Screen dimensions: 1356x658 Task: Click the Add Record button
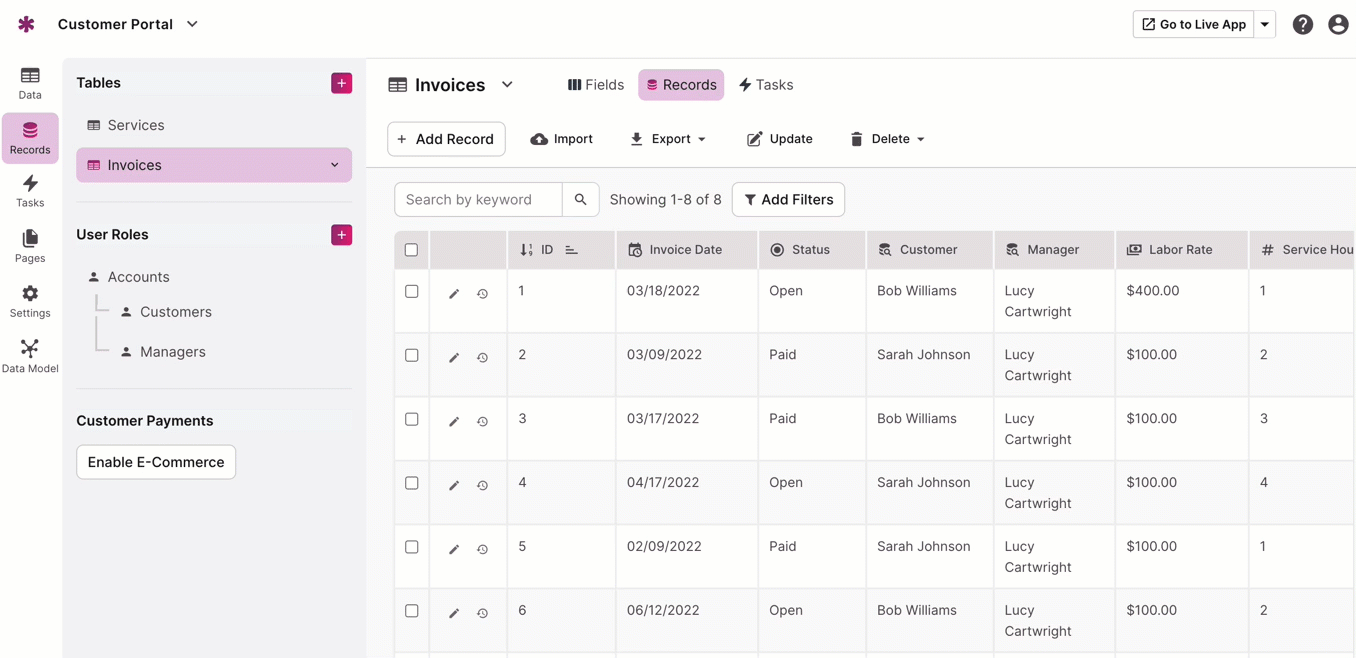446,139
